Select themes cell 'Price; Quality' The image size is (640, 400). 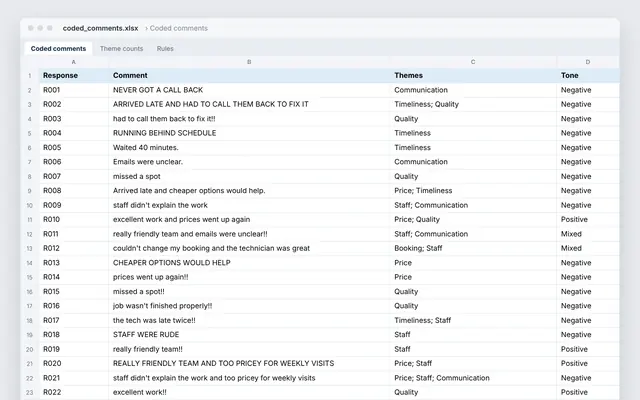[473, 220]
